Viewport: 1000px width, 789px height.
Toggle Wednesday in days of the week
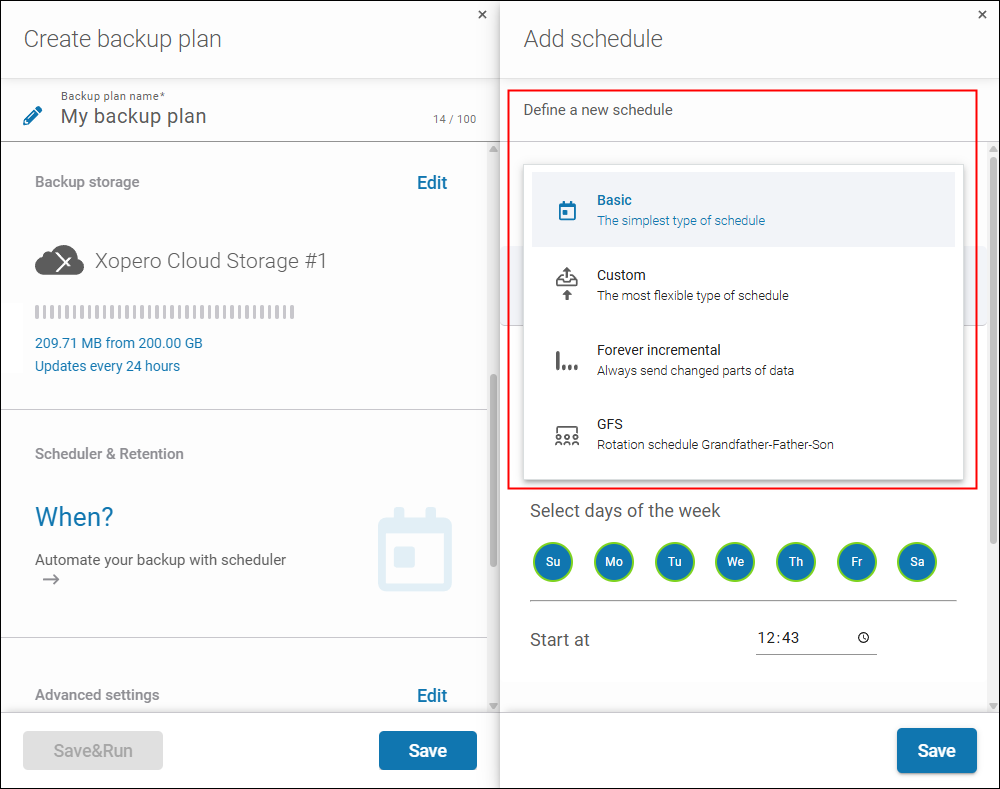[735, 562]
